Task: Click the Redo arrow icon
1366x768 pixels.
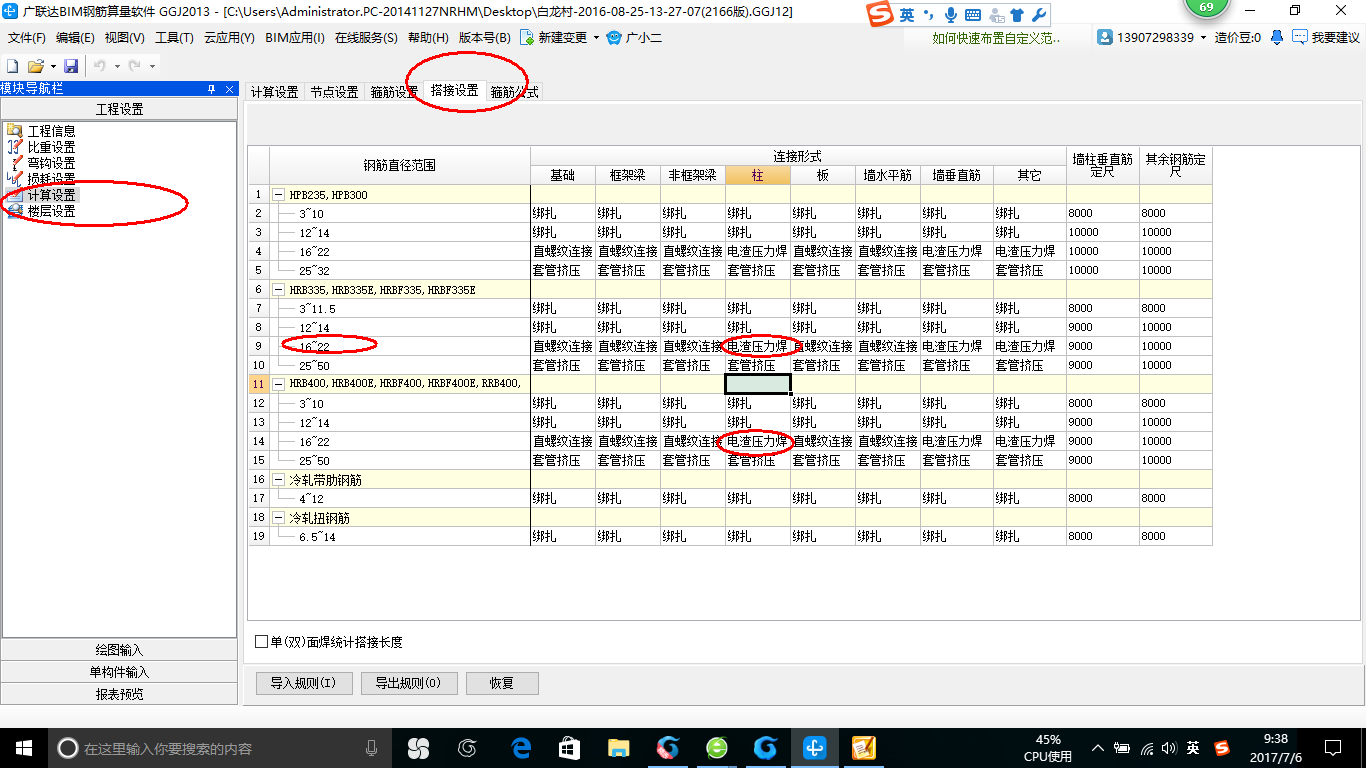Action: (x=134, y=65)
